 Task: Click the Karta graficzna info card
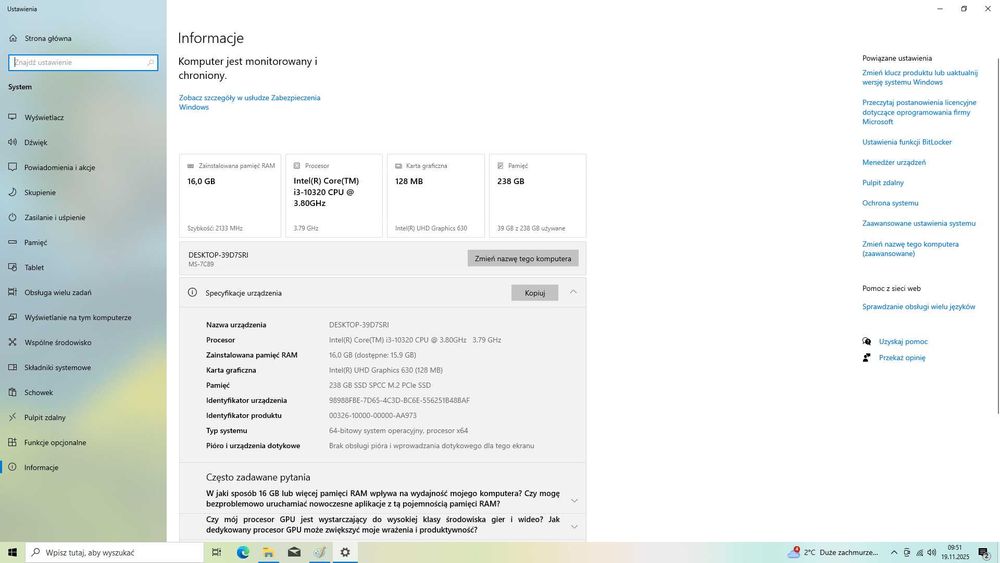436,196
